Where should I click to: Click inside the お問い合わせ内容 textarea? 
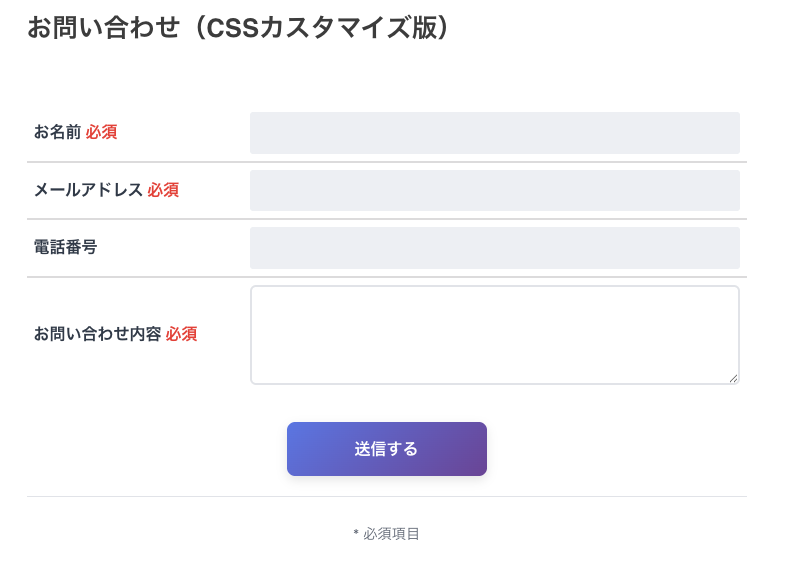[494, 335]
